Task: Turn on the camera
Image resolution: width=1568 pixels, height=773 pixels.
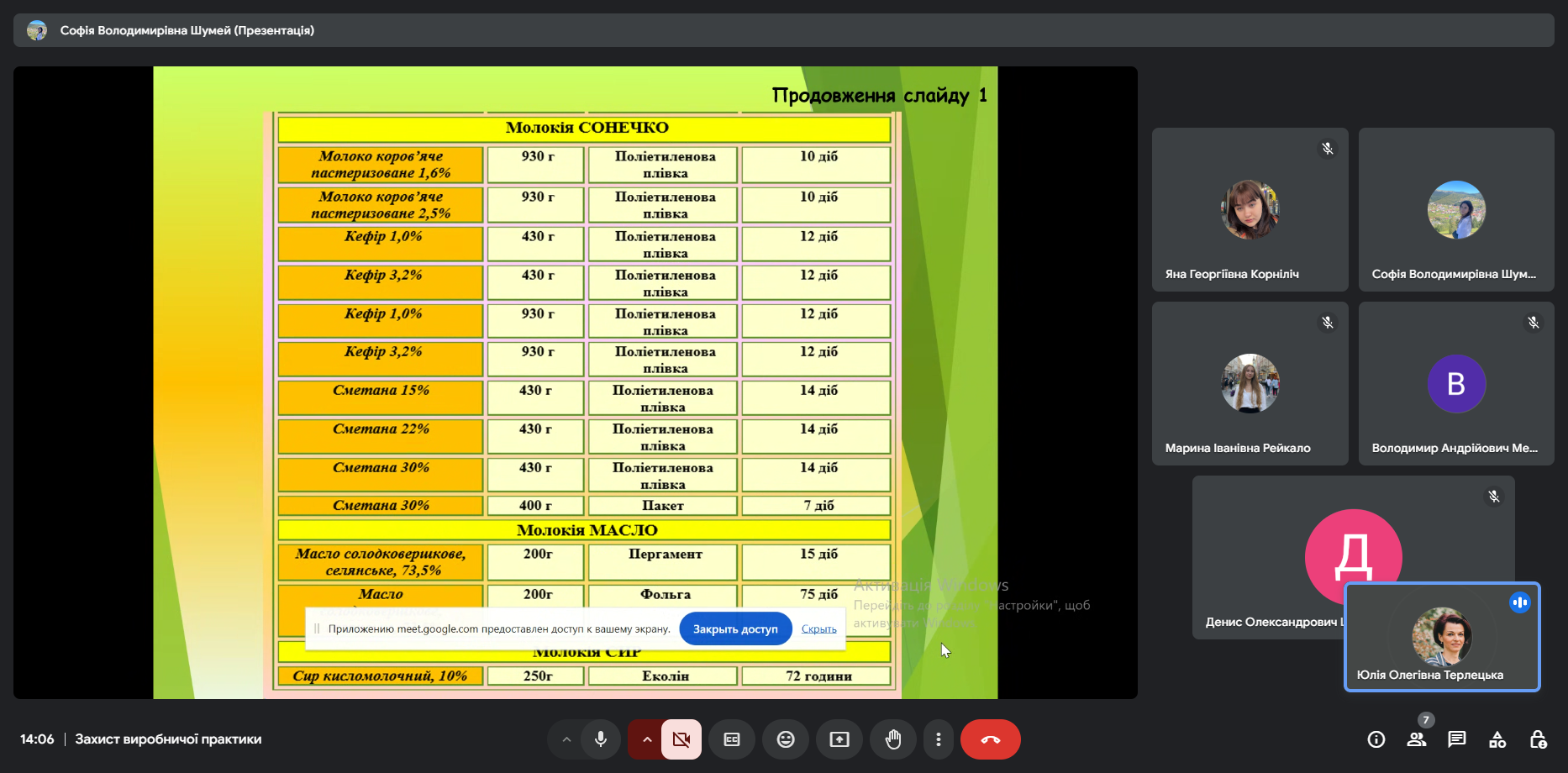Action: click(x=681, y=739)
